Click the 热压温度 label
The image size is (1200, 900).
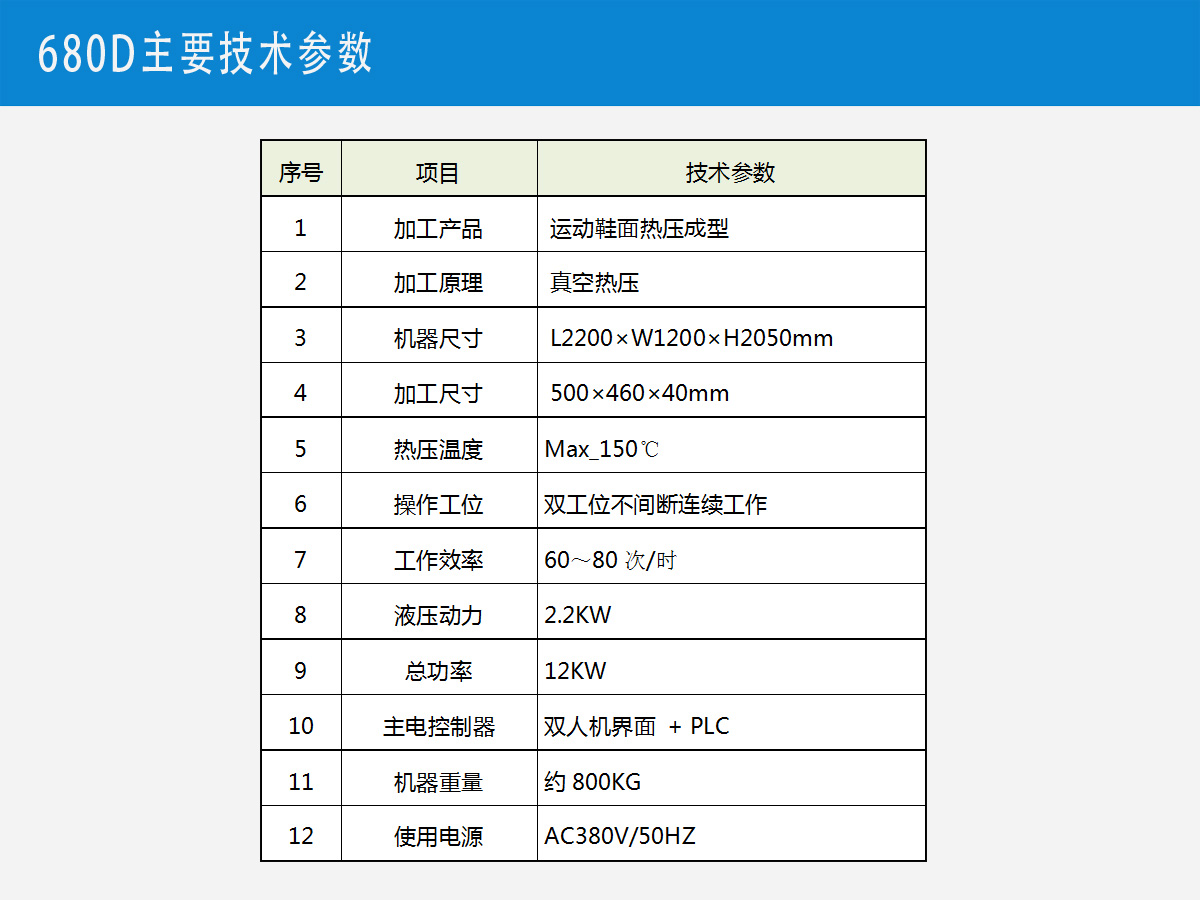[438, 449]
